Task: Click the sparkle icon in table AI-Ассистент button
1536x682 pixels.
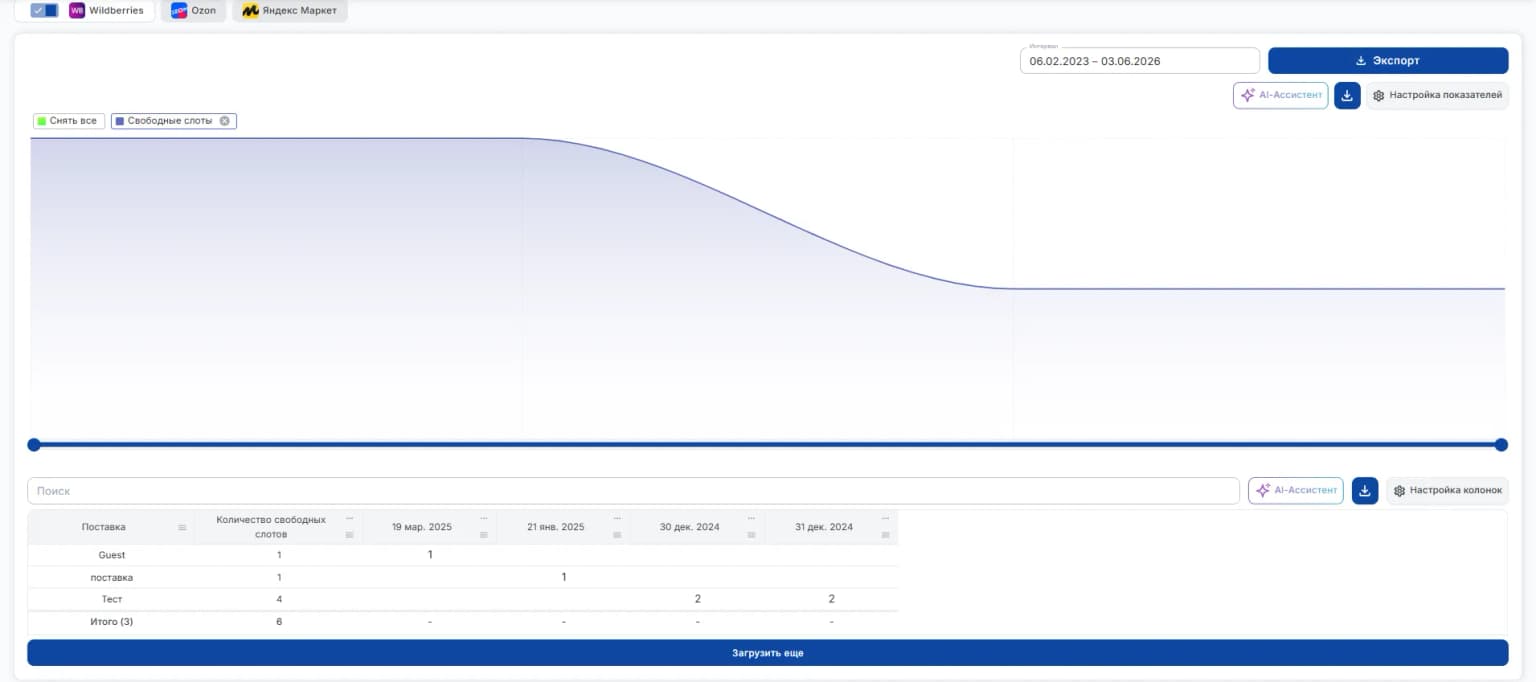Action: click(1262, 491)
